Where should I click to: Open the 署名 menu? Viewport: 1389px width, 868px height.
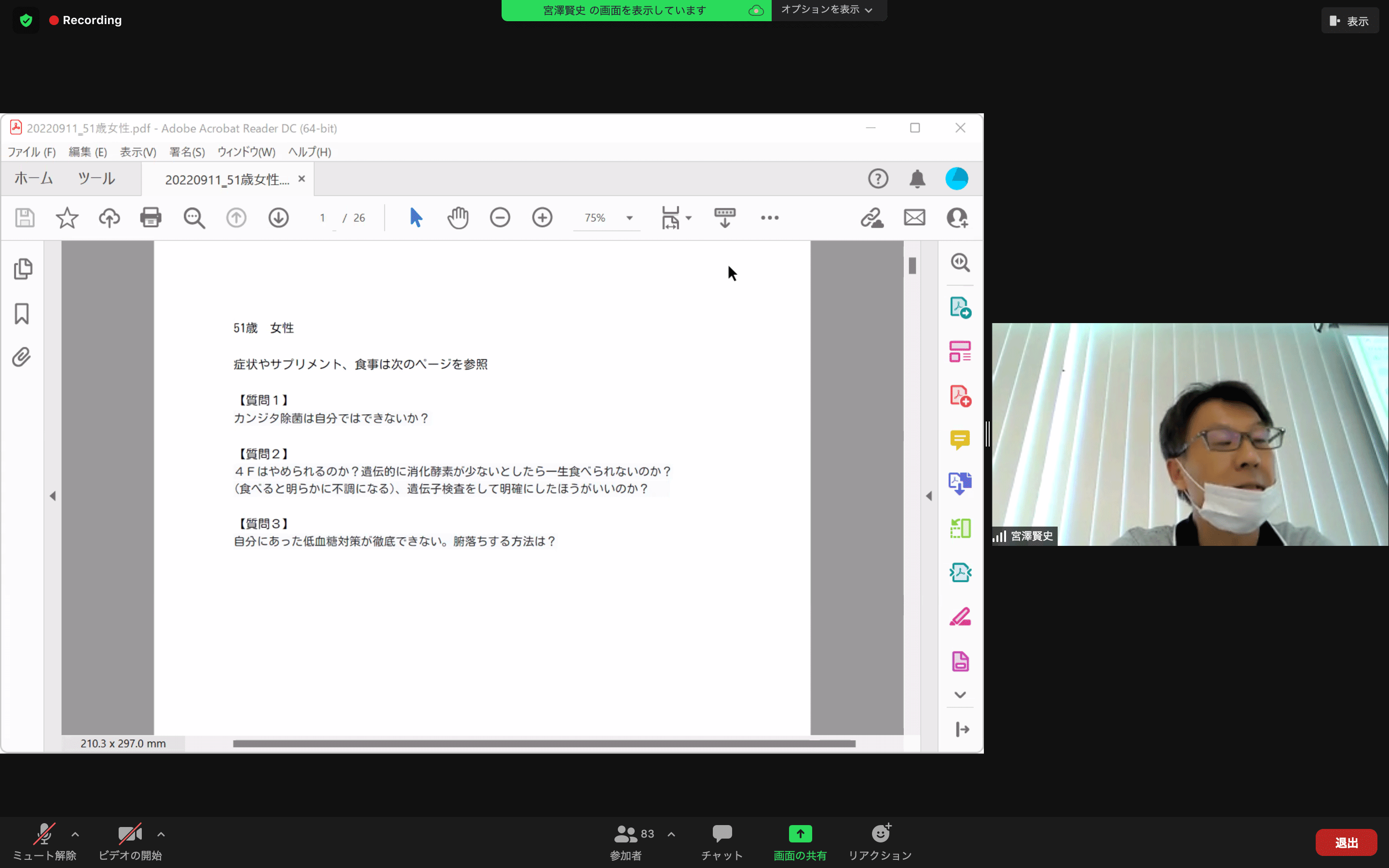tap(187, 152)
